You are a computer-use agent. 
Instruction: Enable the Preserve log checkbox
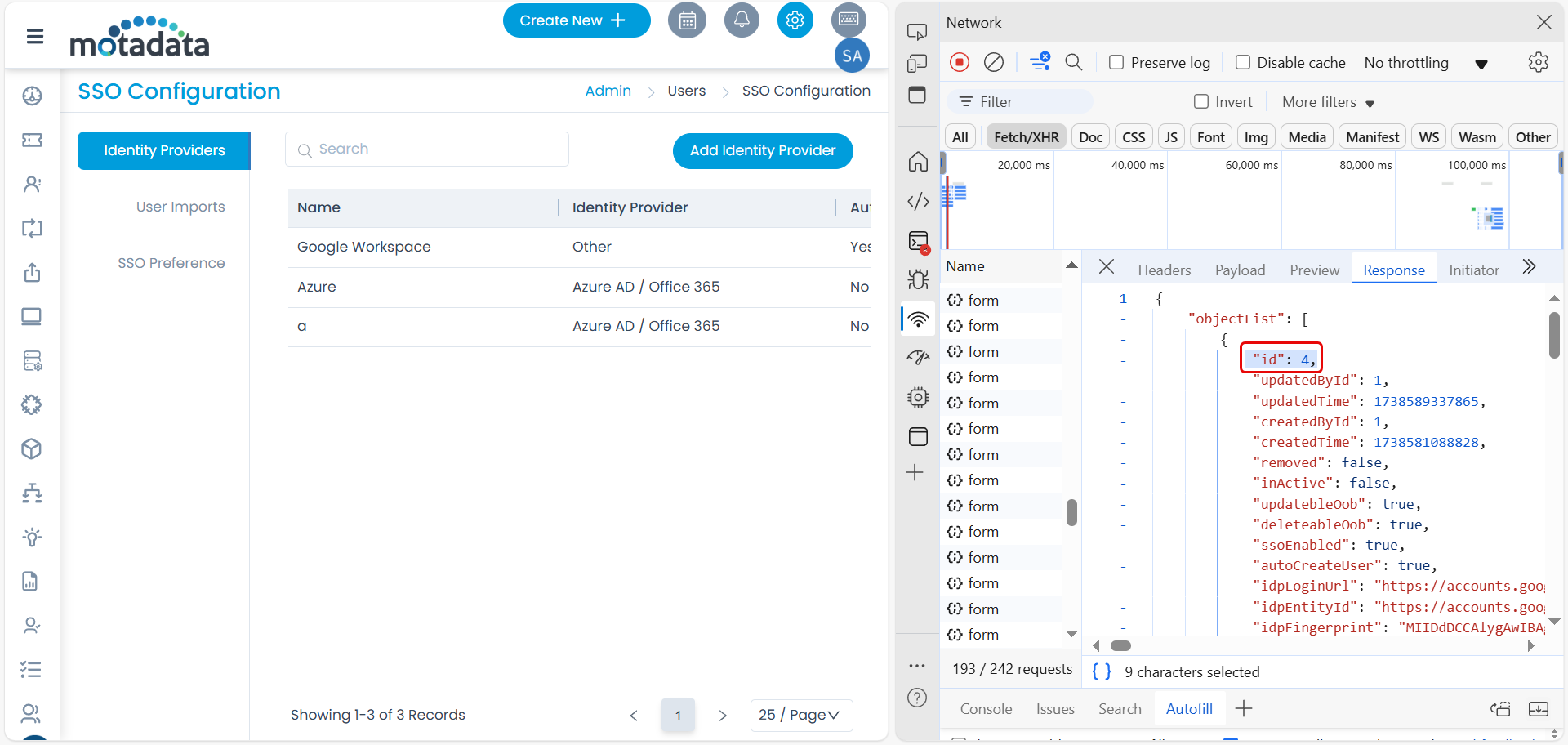click(x=1116, y=63)
